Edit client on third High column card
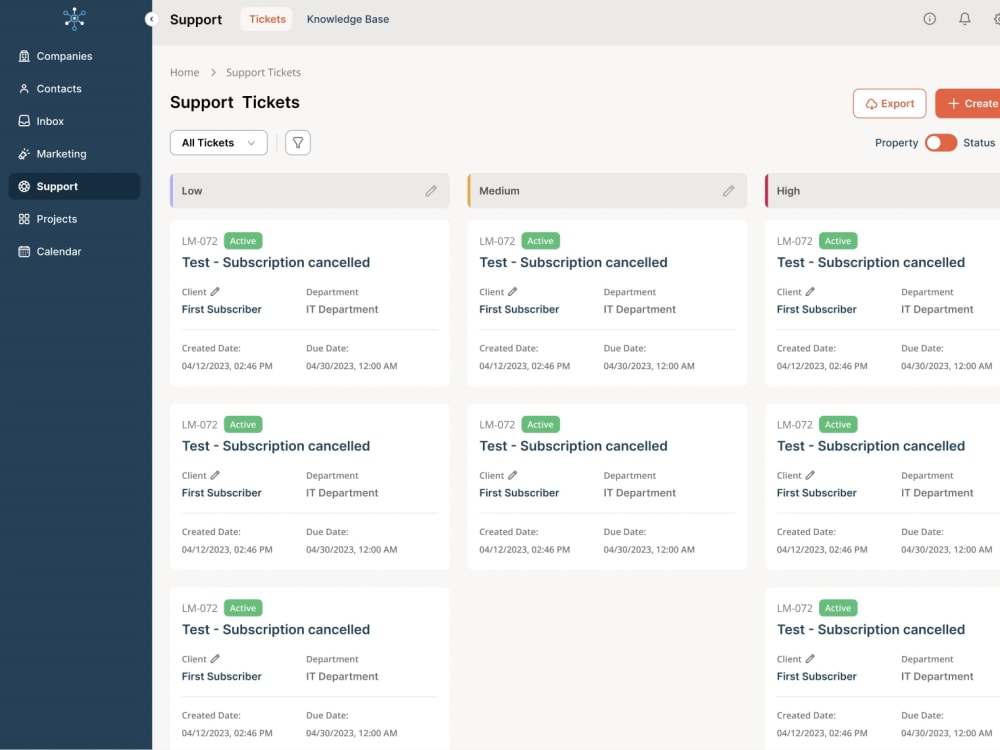 coord(811,659)
